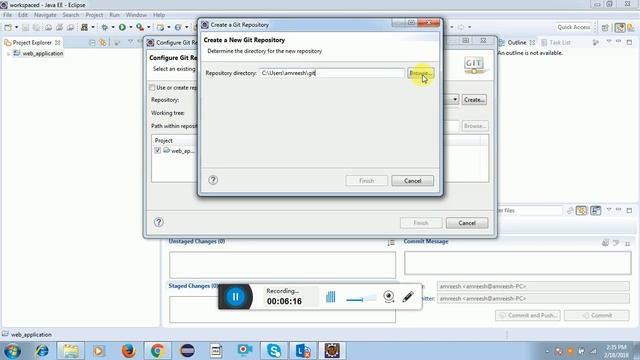Image resolution: width=640 pixels, height=360 pixels.
Task: Click the green Run toolbar icon
Action: click(x=122, y=27)
